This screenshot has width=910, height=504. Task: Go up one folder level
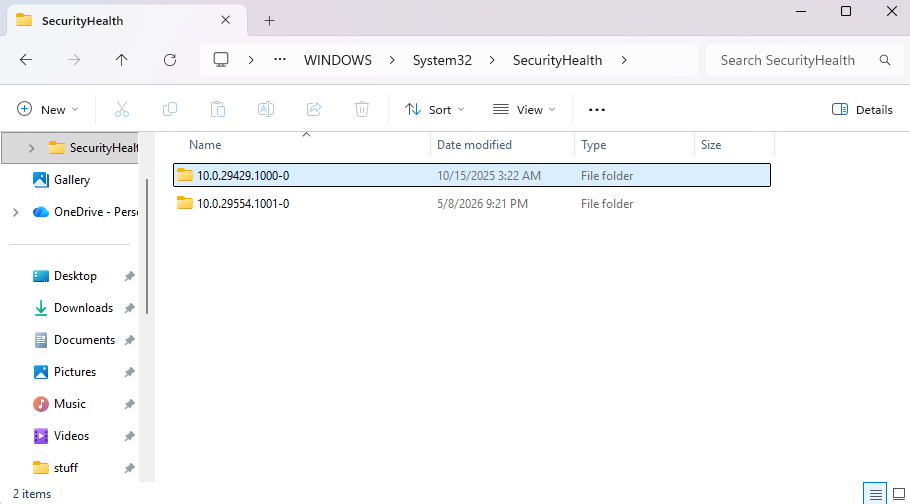tap(121, 60)
